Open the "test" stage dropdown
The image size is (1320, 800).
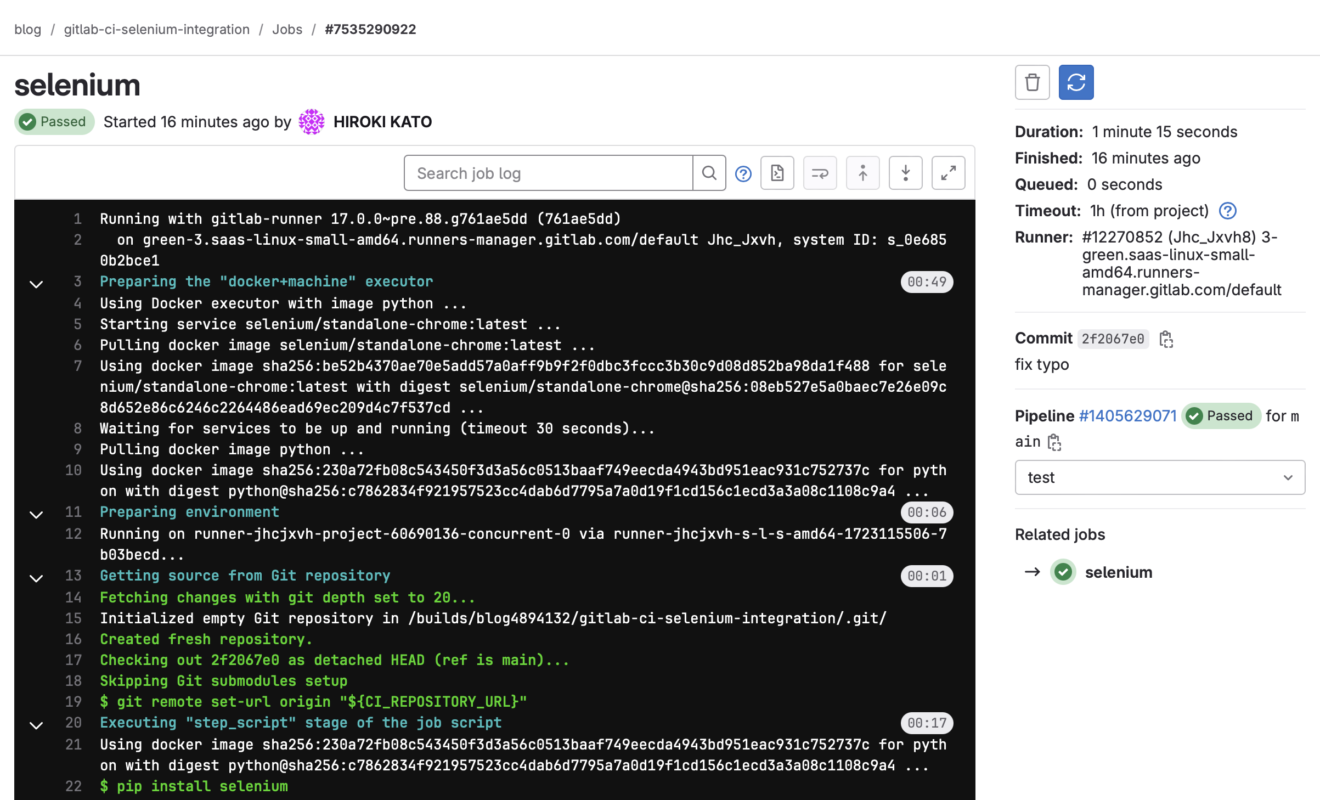coord(1160,477)
